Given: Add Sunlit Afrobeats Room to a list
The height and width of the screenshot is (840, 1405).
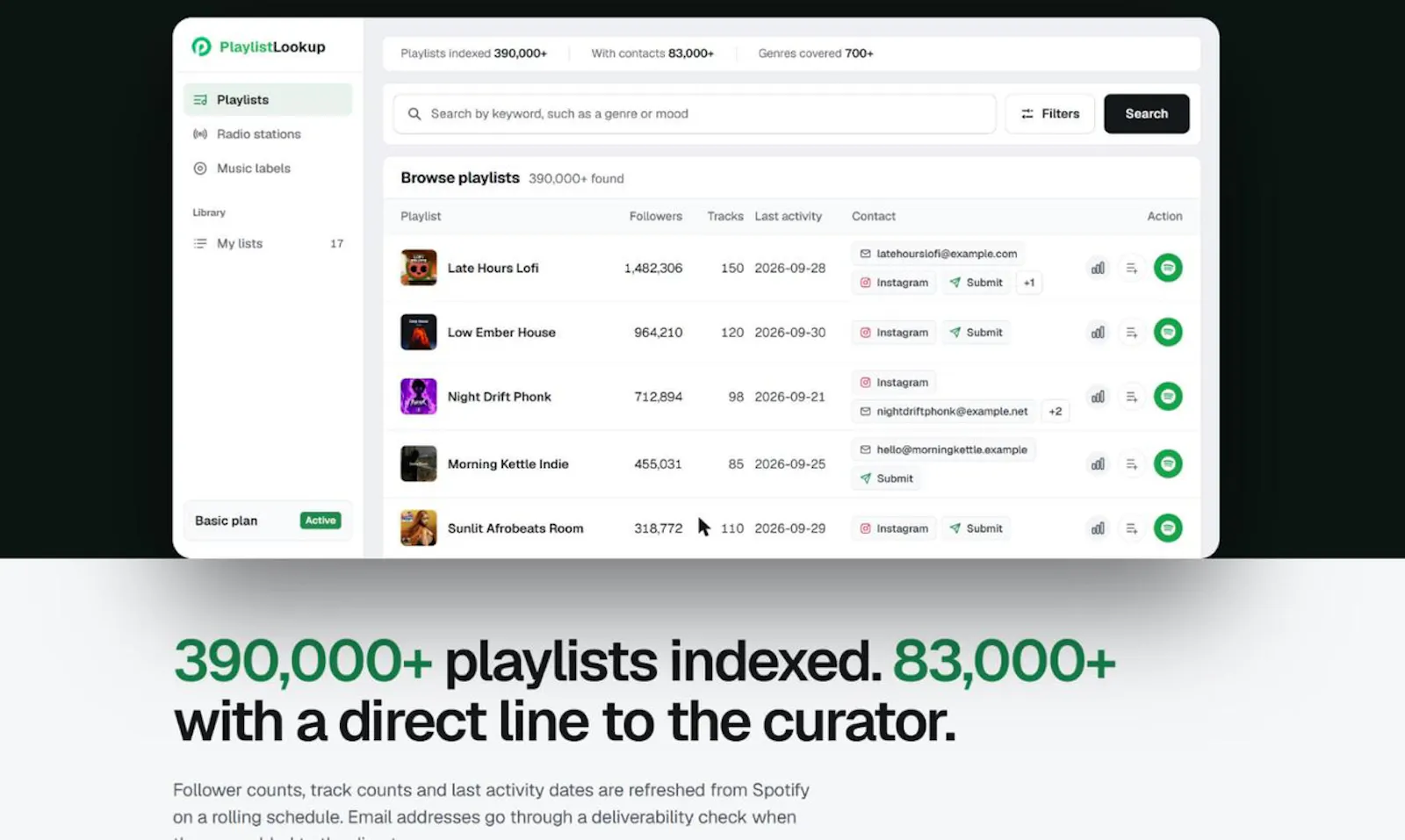Looking at the screenshot, I should point(1132,528).
